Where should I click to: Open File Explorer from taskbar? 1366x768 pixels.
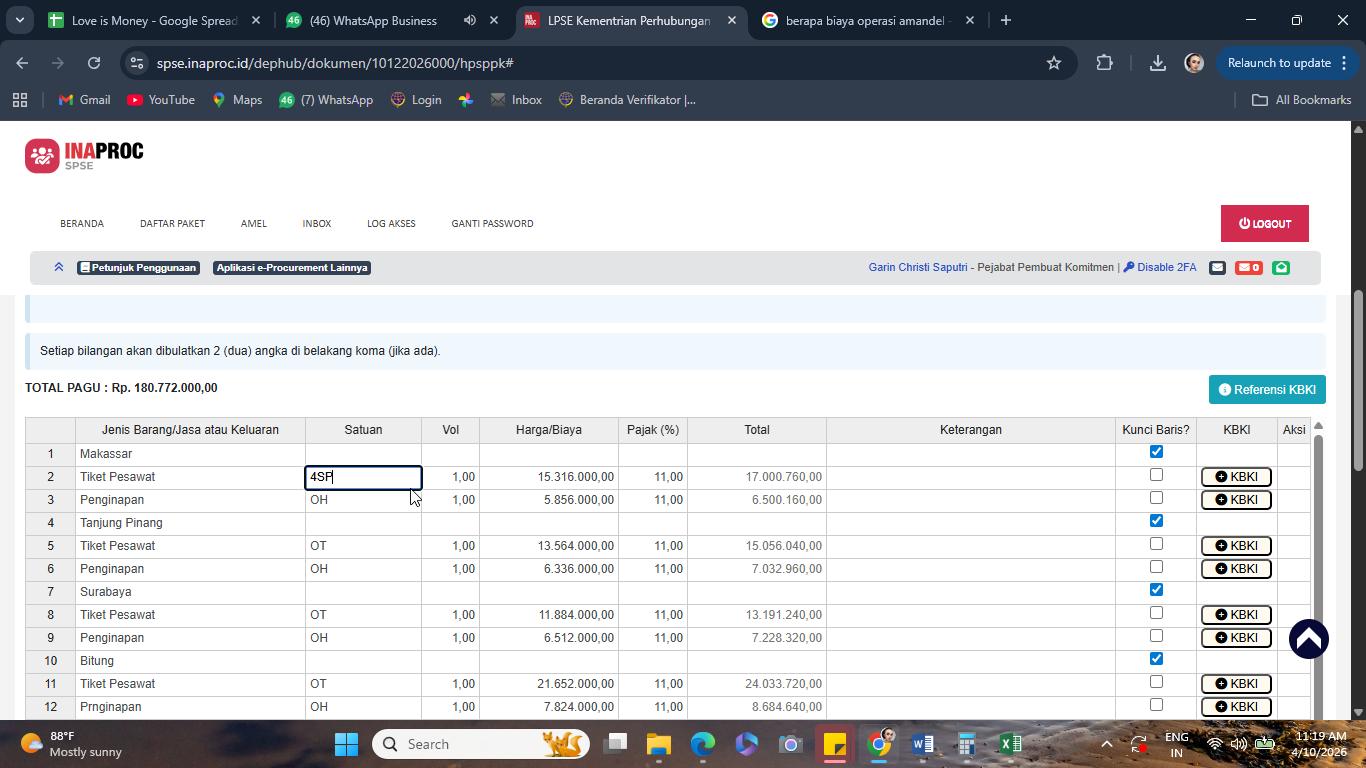(658, 744)
